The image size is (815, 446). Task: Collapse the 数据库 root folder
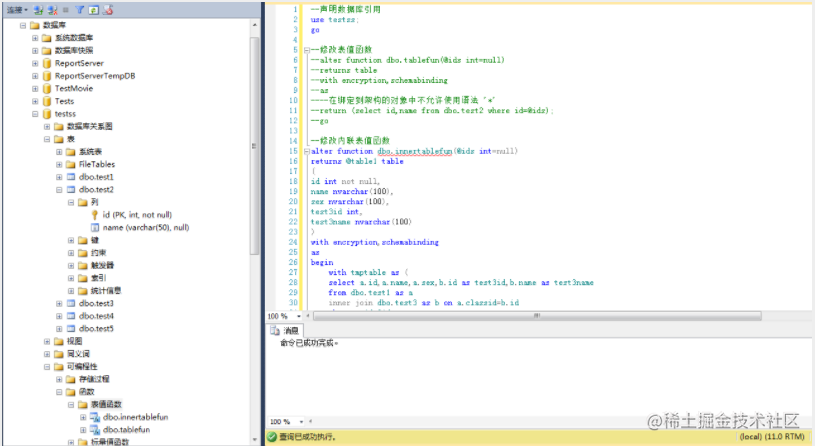[23, 25]
